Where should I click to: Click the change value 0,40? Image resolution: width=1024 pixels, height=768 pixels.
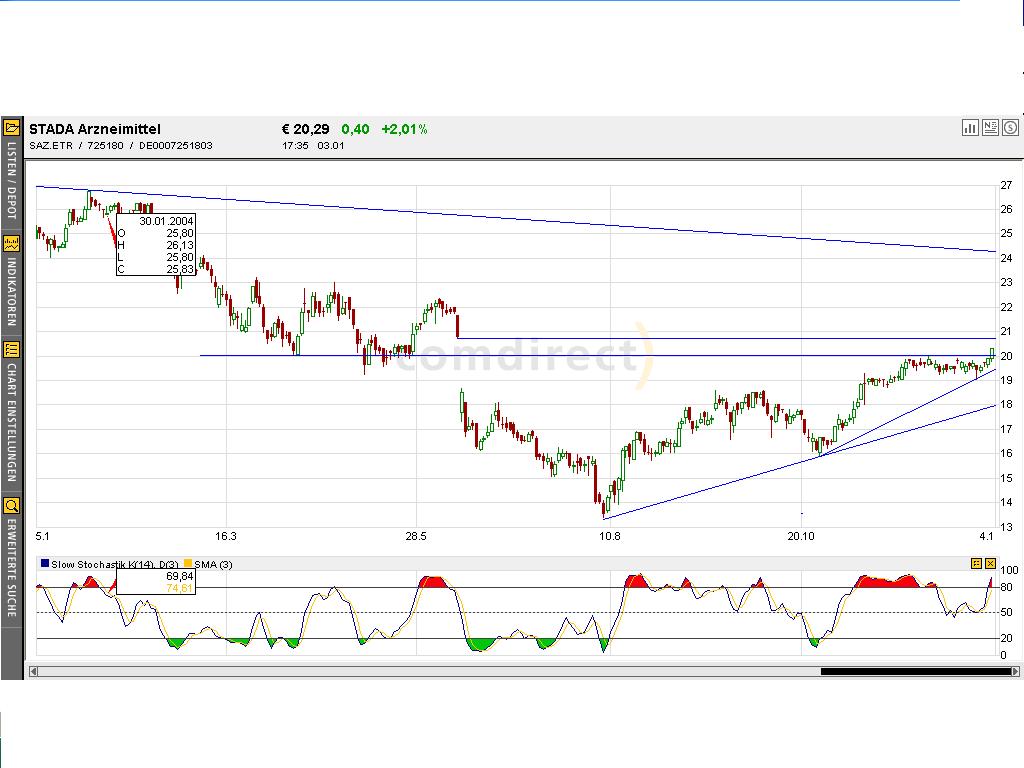click(355, 129)
